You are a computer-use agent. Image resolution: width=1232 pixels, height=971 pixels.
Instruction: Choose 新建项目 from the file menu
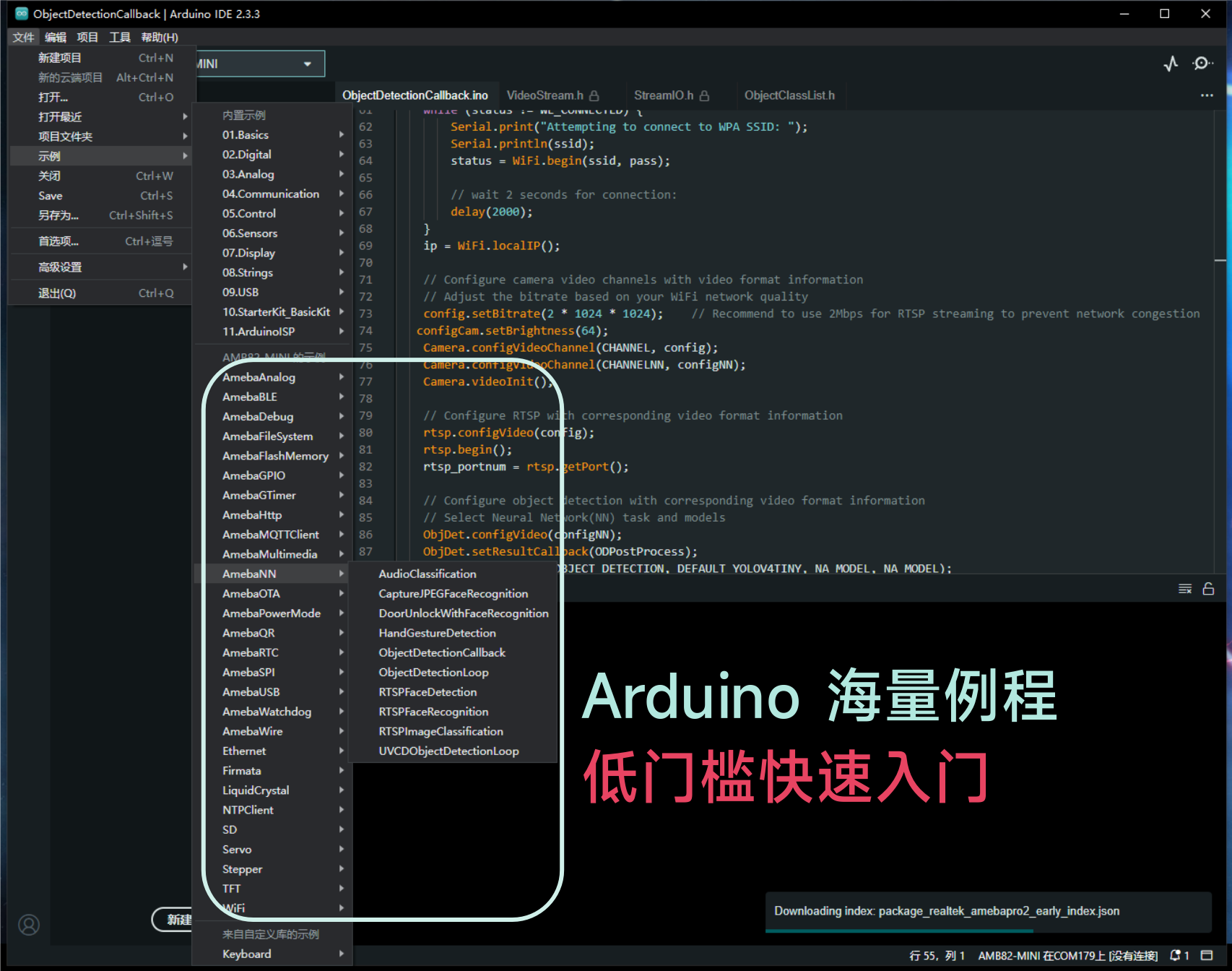click(101, 58)
